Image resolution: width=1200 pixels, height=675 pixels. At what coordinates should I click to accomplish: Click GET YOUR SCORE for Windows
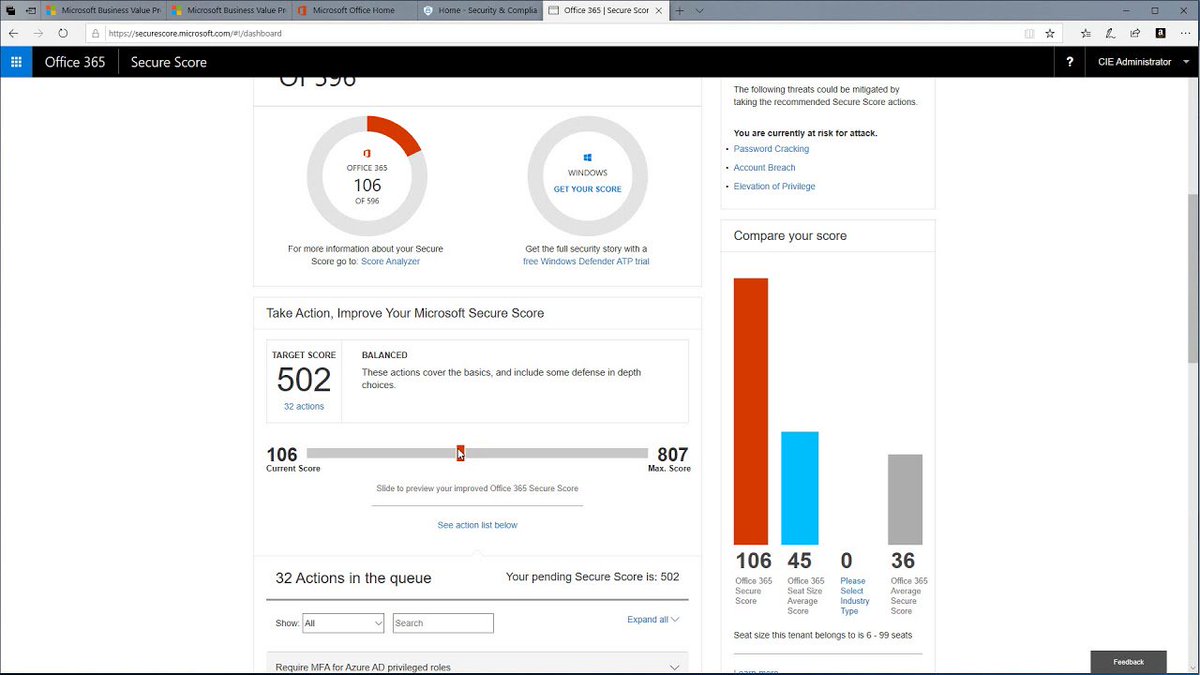pos(588,189)
